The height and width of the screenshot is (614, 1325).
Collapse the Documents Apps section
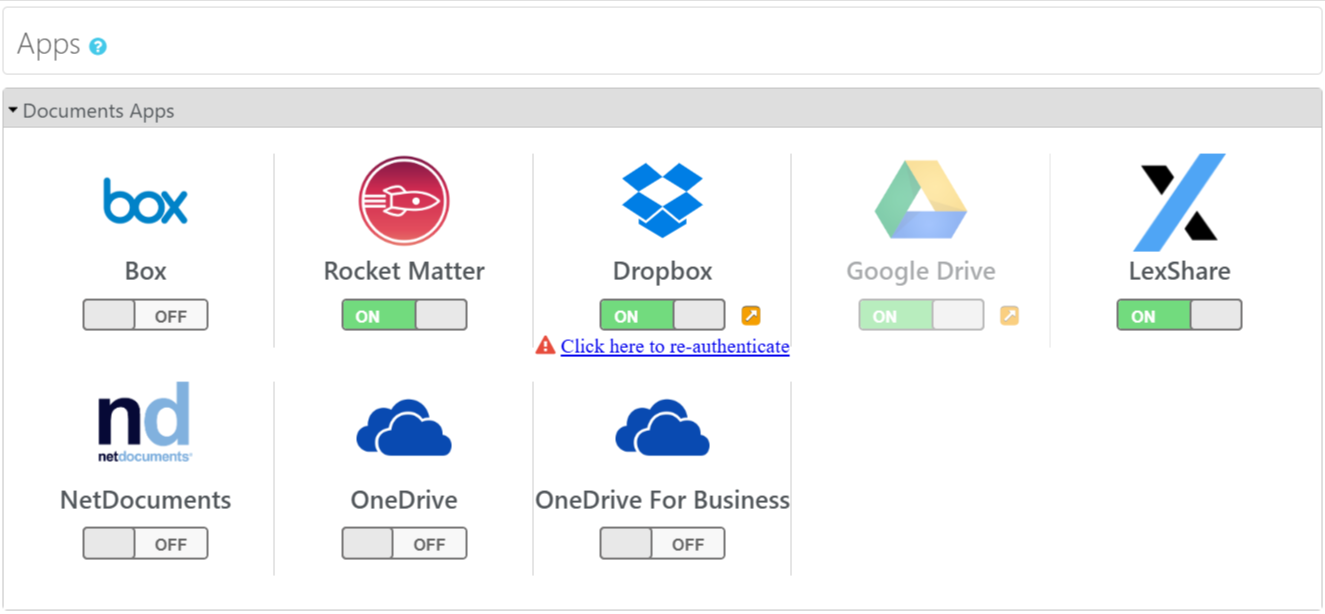[x=14, y=110]
